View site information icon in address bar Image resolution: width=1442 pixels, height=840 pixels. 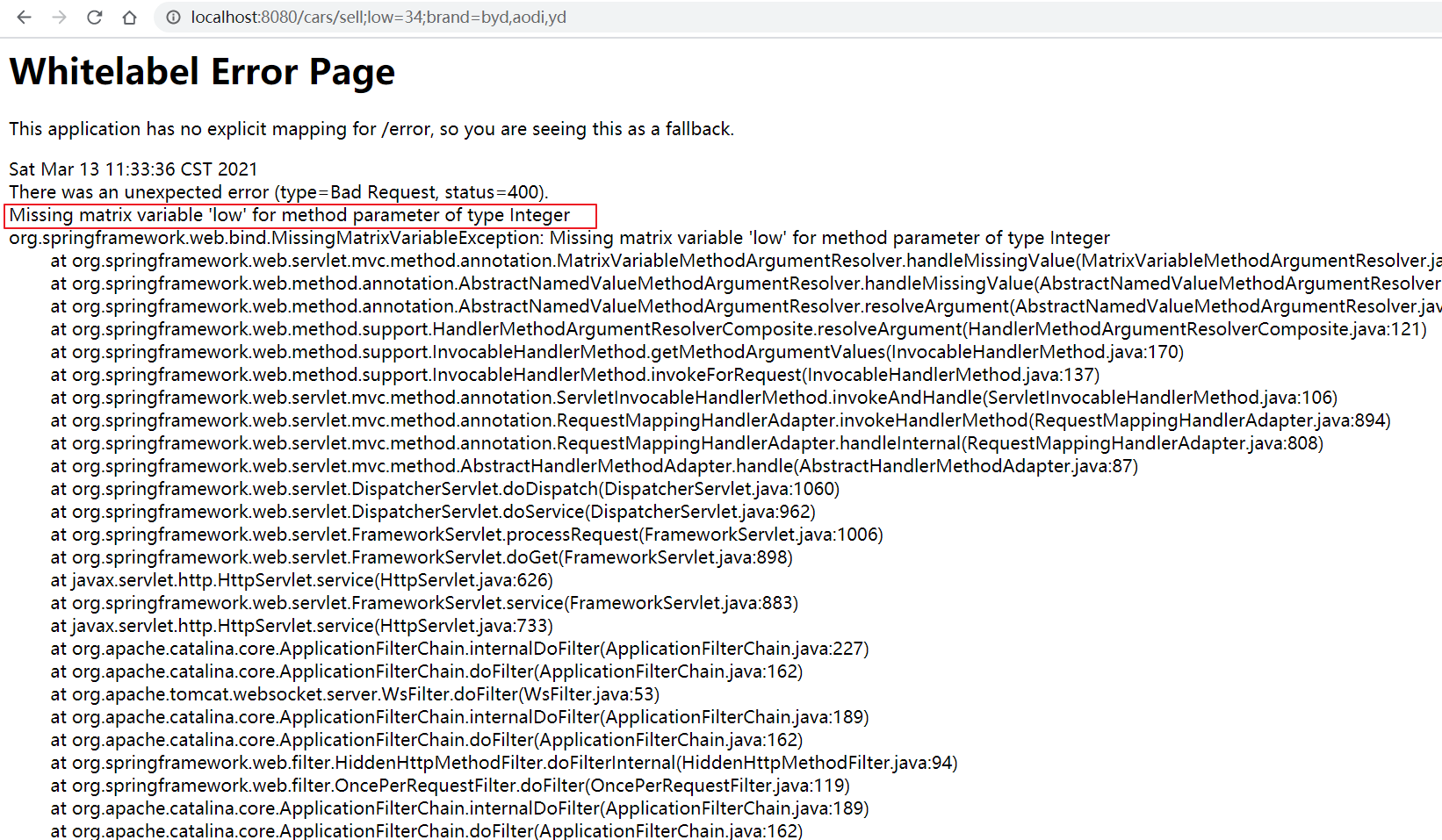pyautogui.click(x=173, y=18)
